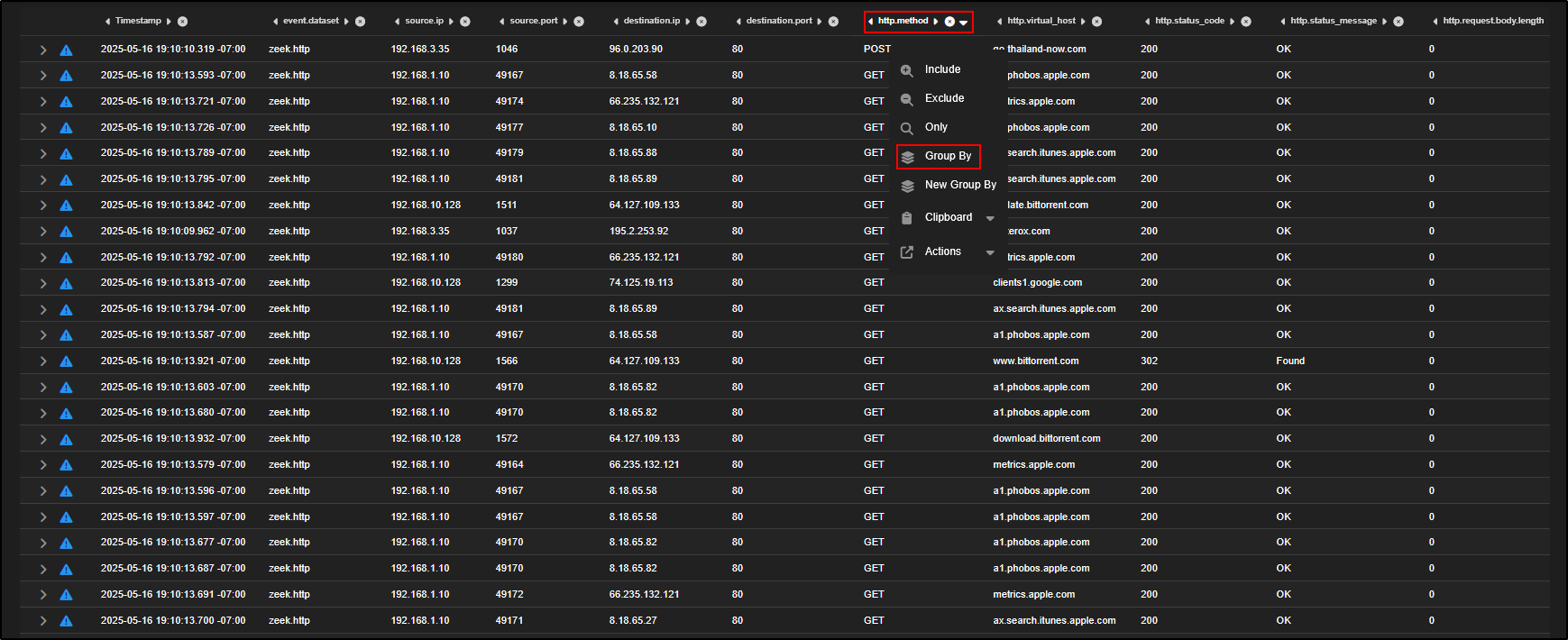The image size is (1568, 640).
Task: Select Exclude from the context menu
Action: tap(944, 98)
